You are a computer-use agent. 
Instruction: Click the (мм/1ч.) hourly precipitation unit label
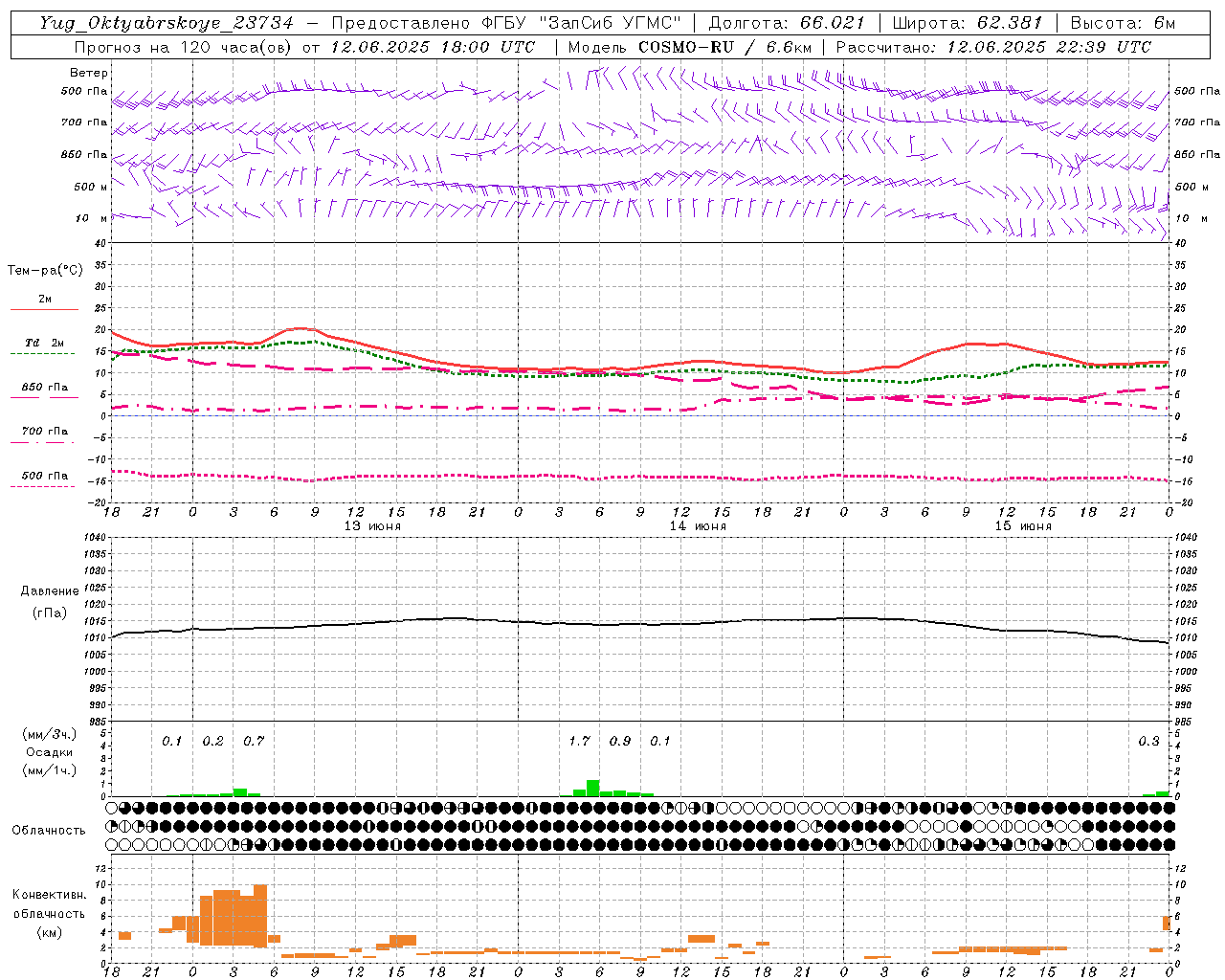pos(50,770)
